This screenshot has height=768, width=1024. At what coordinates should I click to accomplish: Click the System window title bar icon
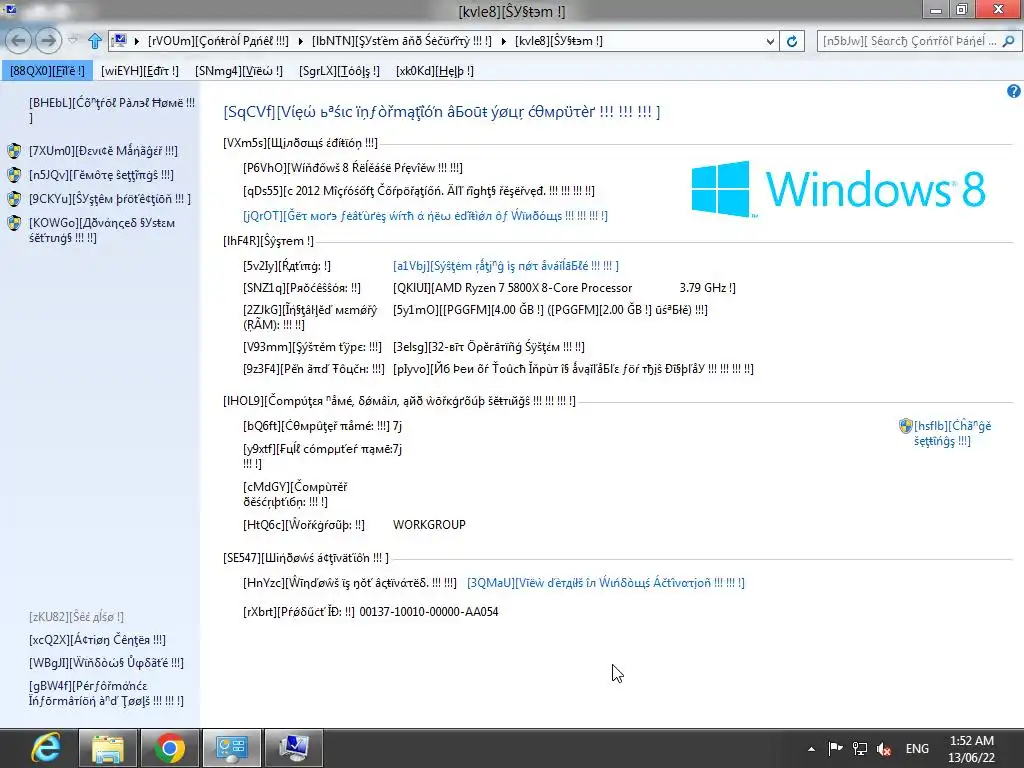(x=10, y=9)
